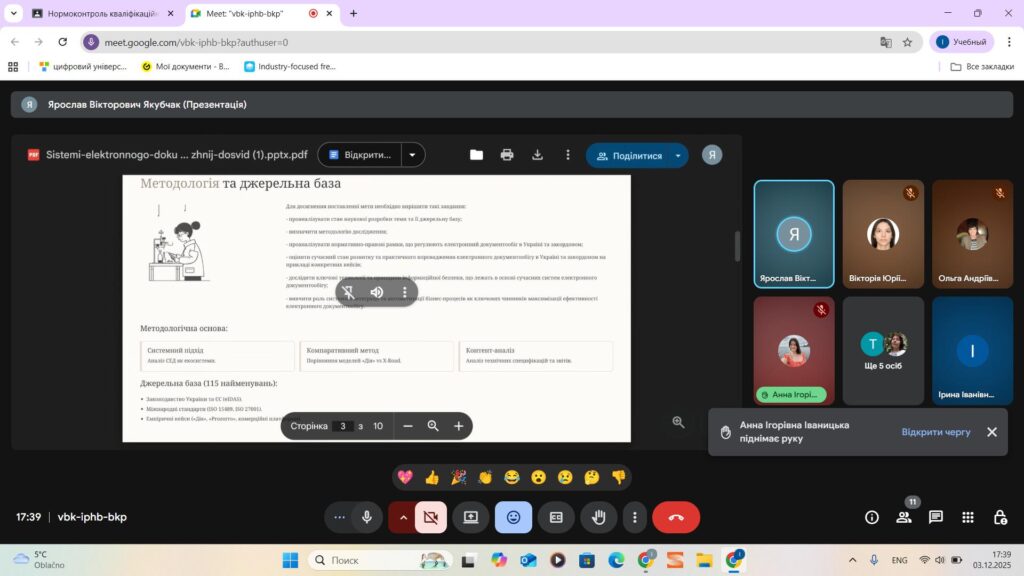Screen dimensions: 1024x576
Task: Toggle the microphone button
Action: click(x=367, y=517)
